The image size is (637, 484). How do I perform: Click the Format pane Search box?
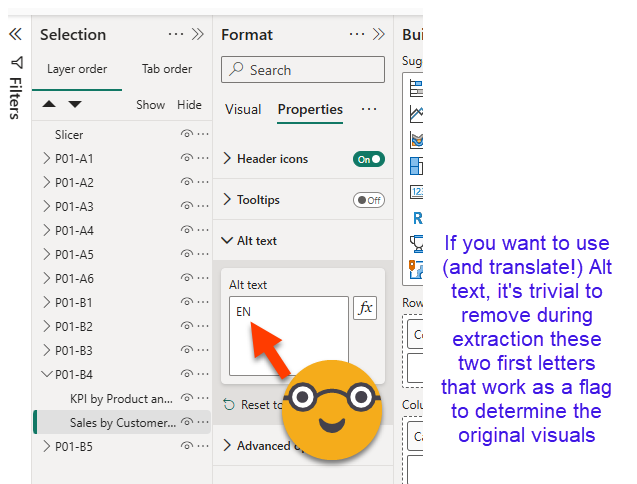click(303, 70)
